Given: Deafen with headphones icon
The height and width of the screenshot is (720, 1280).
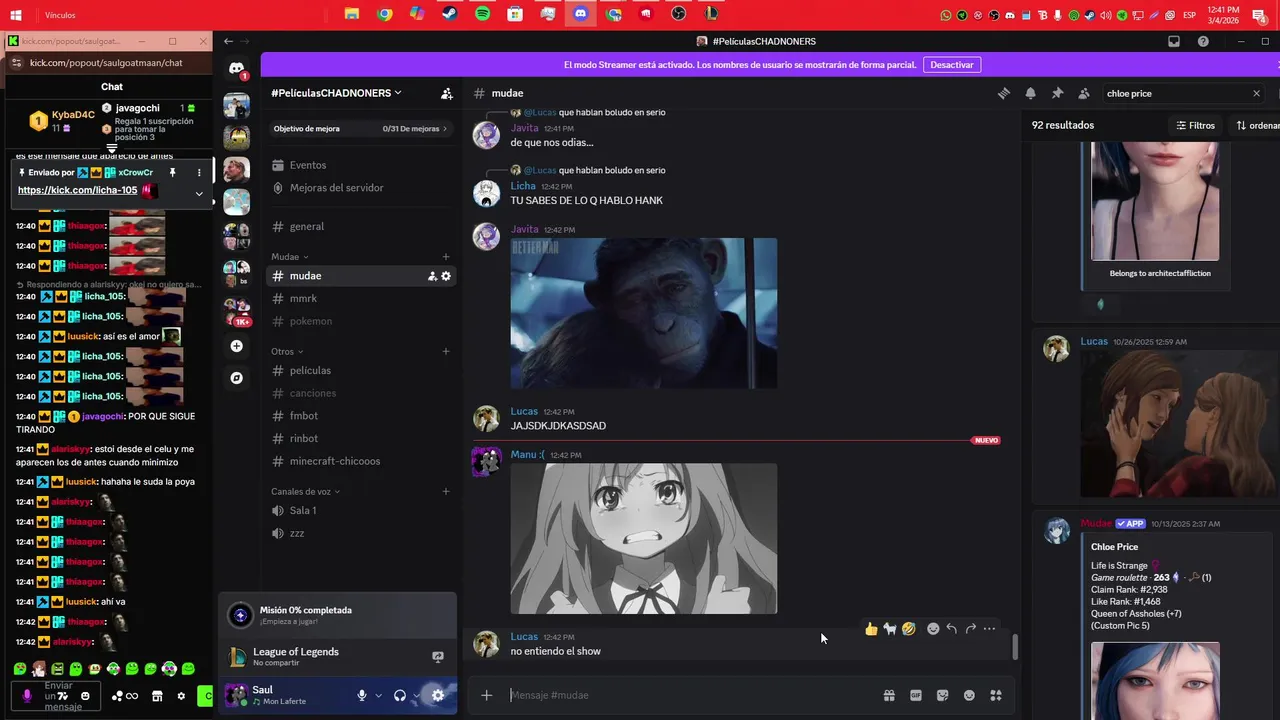Looking at the screenshot, I should coord(400,695).
